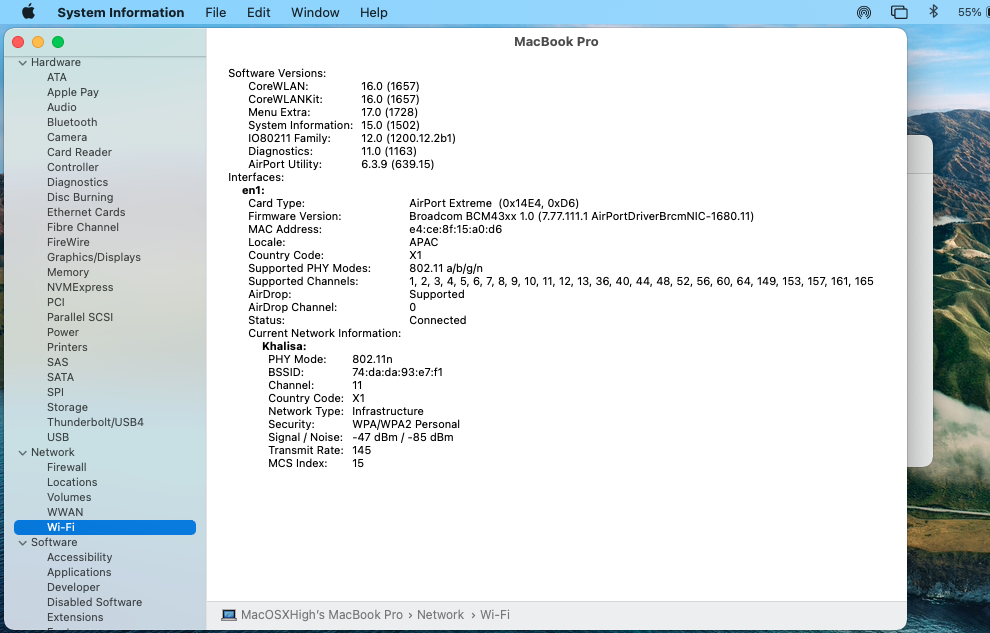Select Printers in the sidebar
Viewport: 990px width, 633px height.
coord(67,348)
